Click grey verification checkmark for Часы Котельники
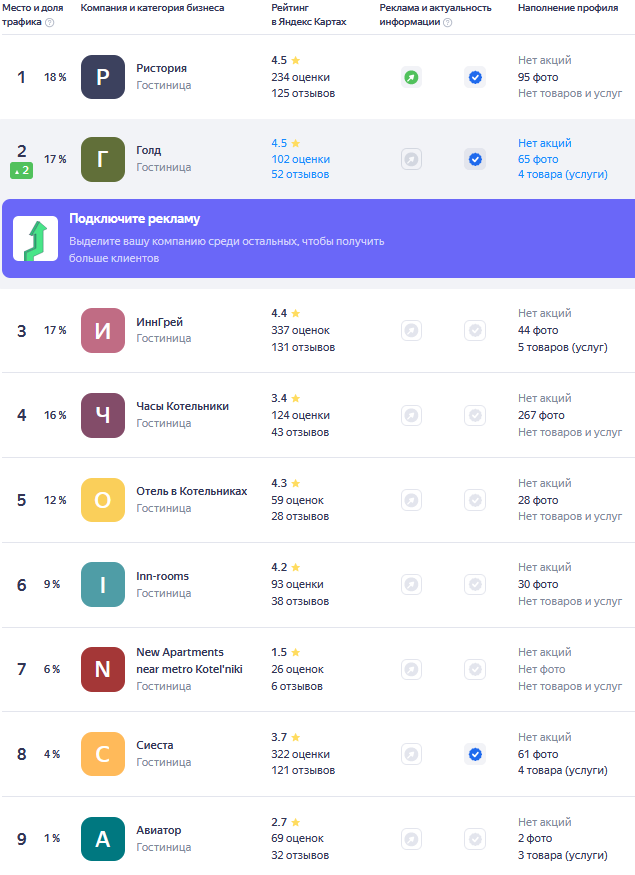 475,415
